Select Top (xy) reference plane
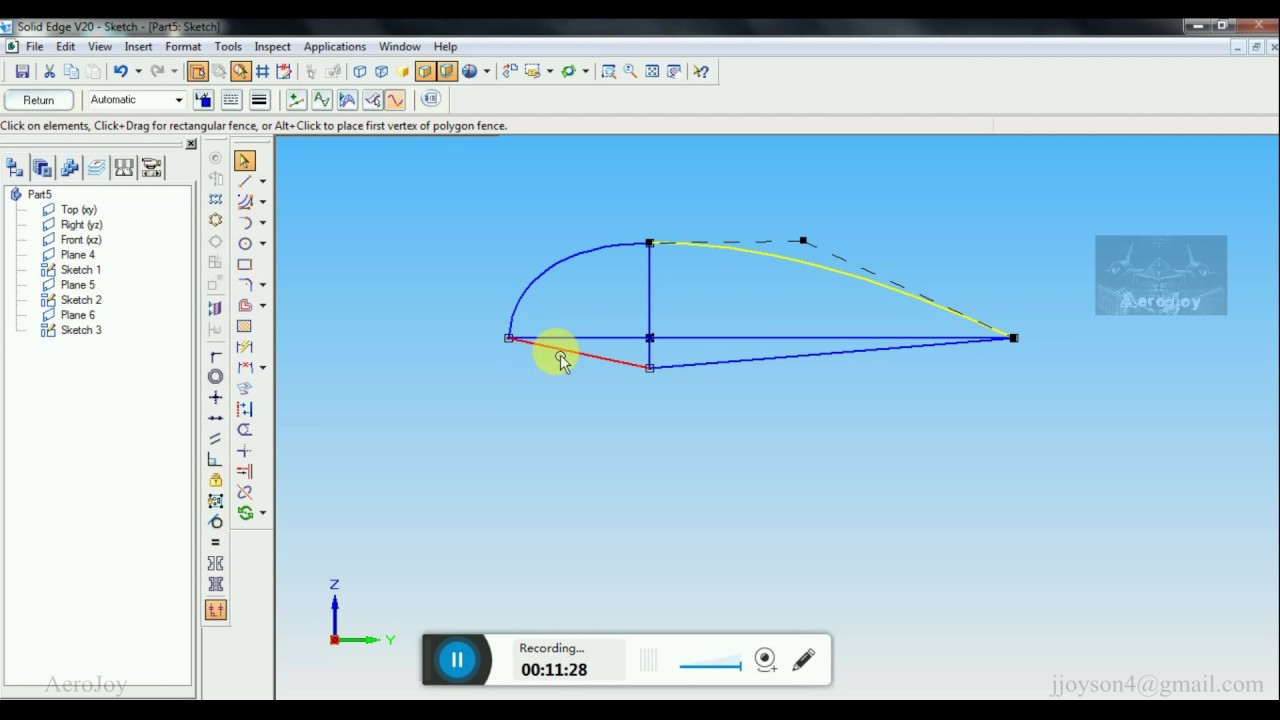The height and width of the screenshot is (720, 1280). [x=79, y=210]
